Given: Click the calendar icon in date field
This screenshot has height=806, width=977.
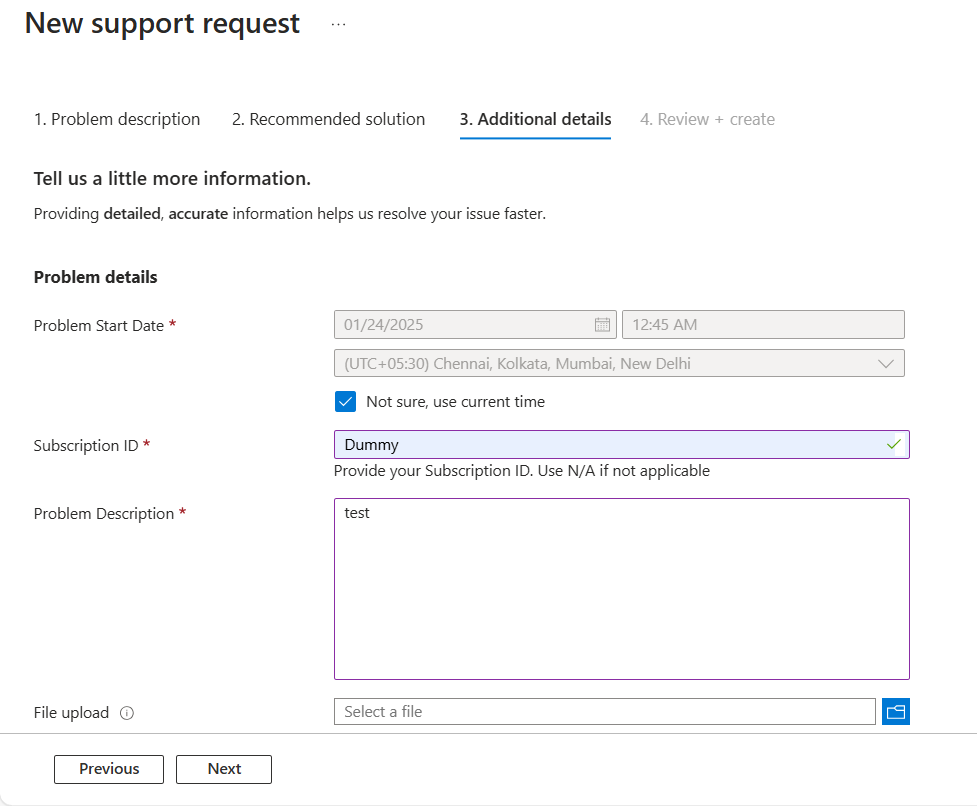Looking at the screenshot, I should click(602, 324).
